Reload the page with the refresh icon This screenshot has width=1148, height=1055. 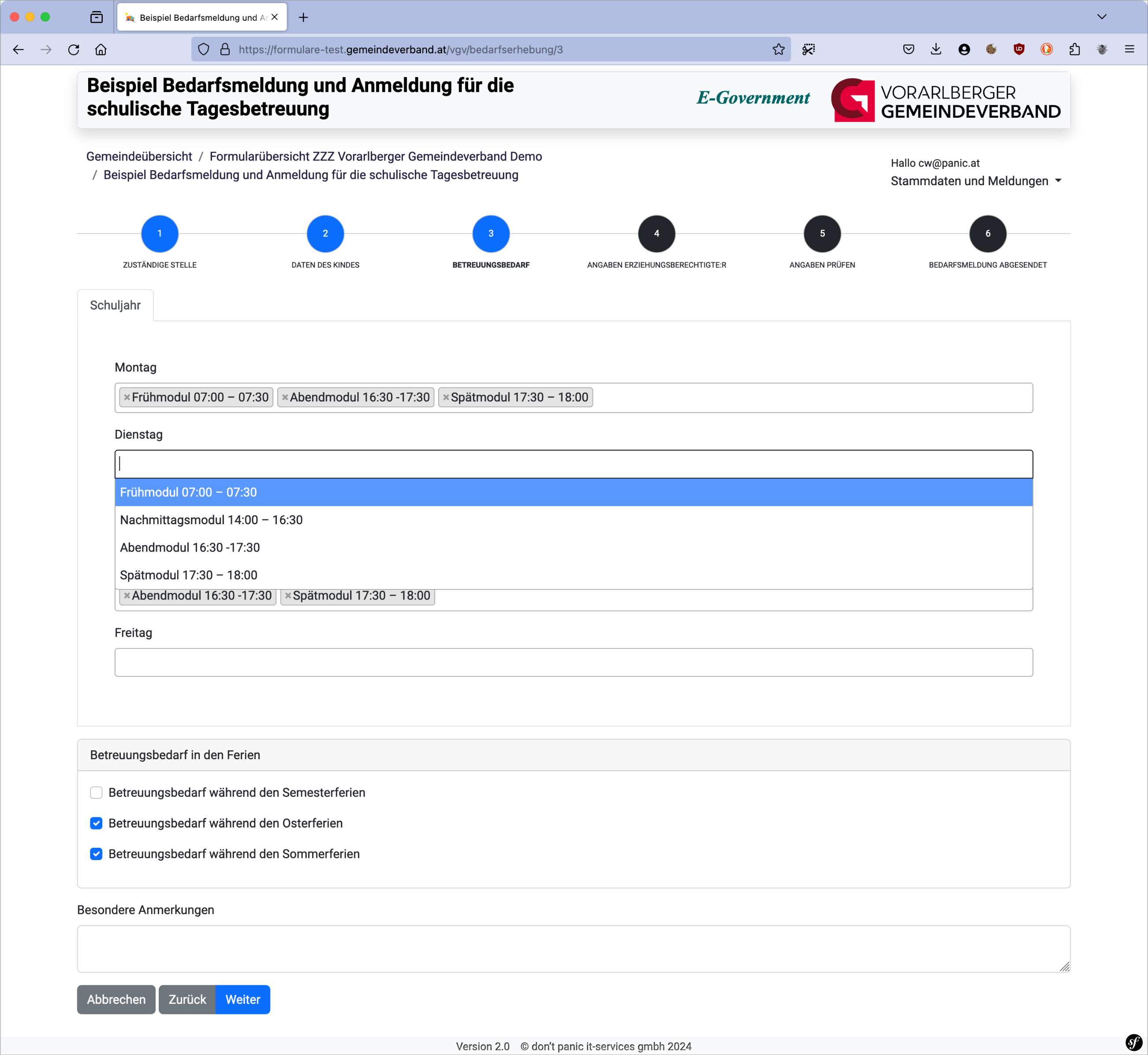point(74,50)
